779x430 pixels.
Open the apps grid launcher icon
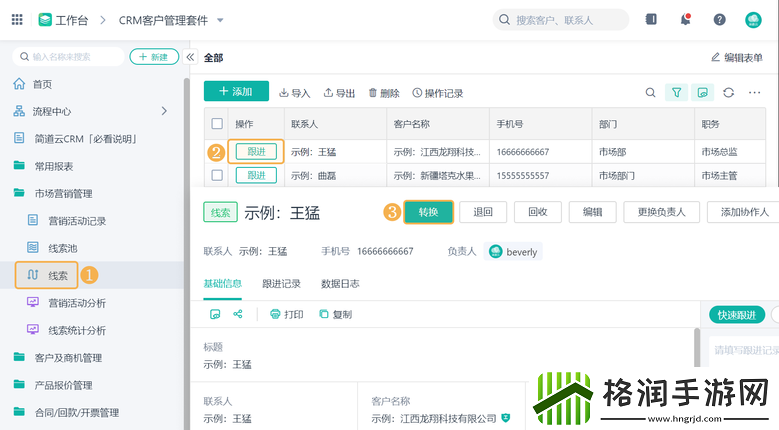[17, 19]
